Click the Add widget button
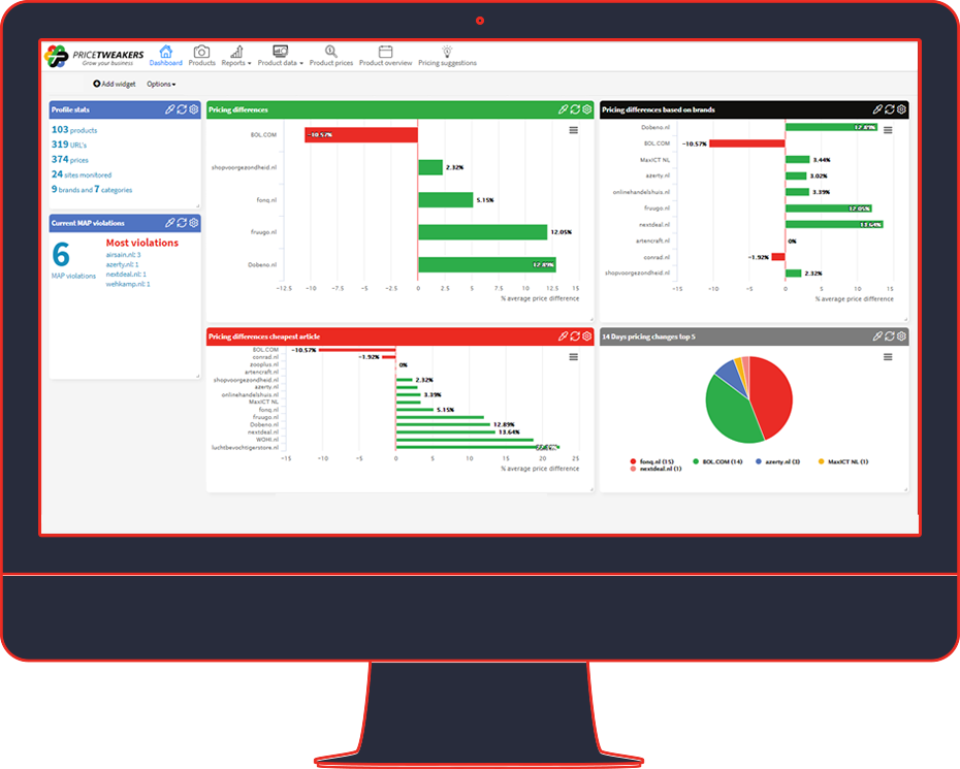The width and height of the screenshot is (960, 769). pos(114,84)
